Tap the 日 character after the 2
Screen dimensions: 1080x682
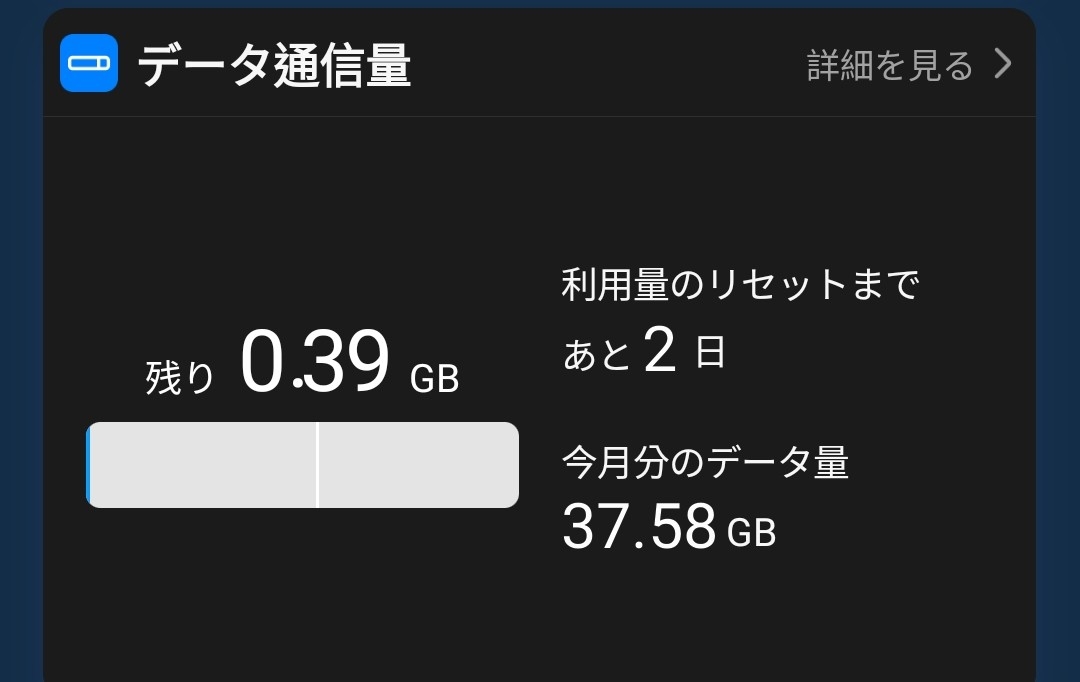click(x=710, y=351)
